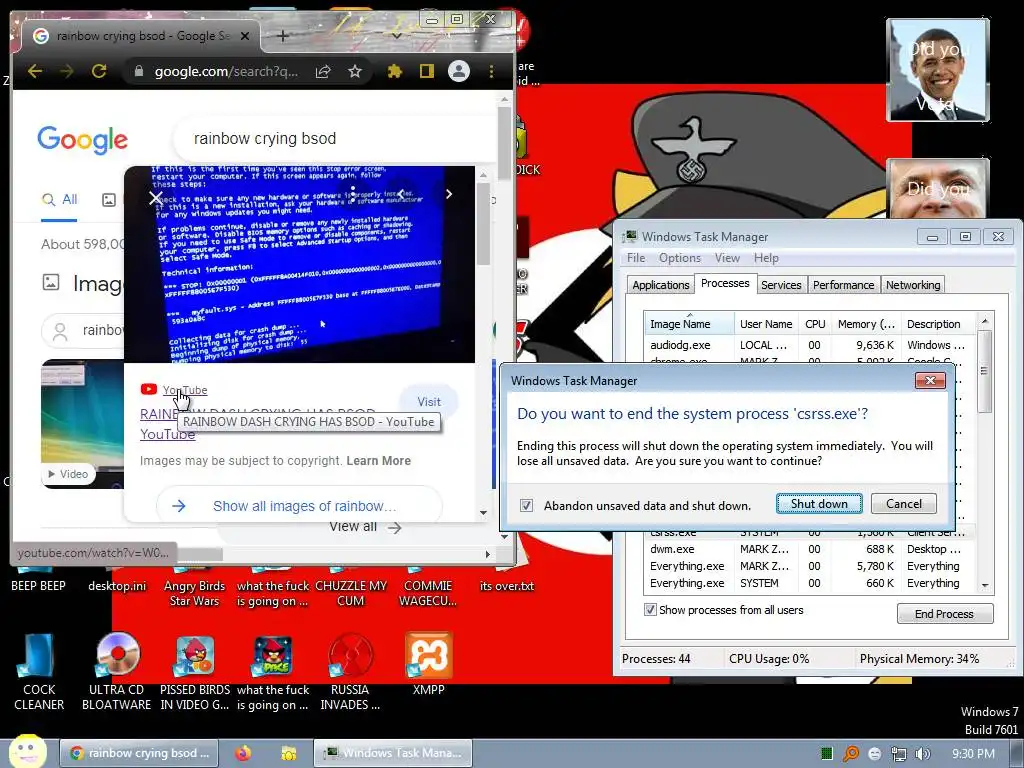
Task: Switch to Task Manager taskbar button
Action: (392, 753)
